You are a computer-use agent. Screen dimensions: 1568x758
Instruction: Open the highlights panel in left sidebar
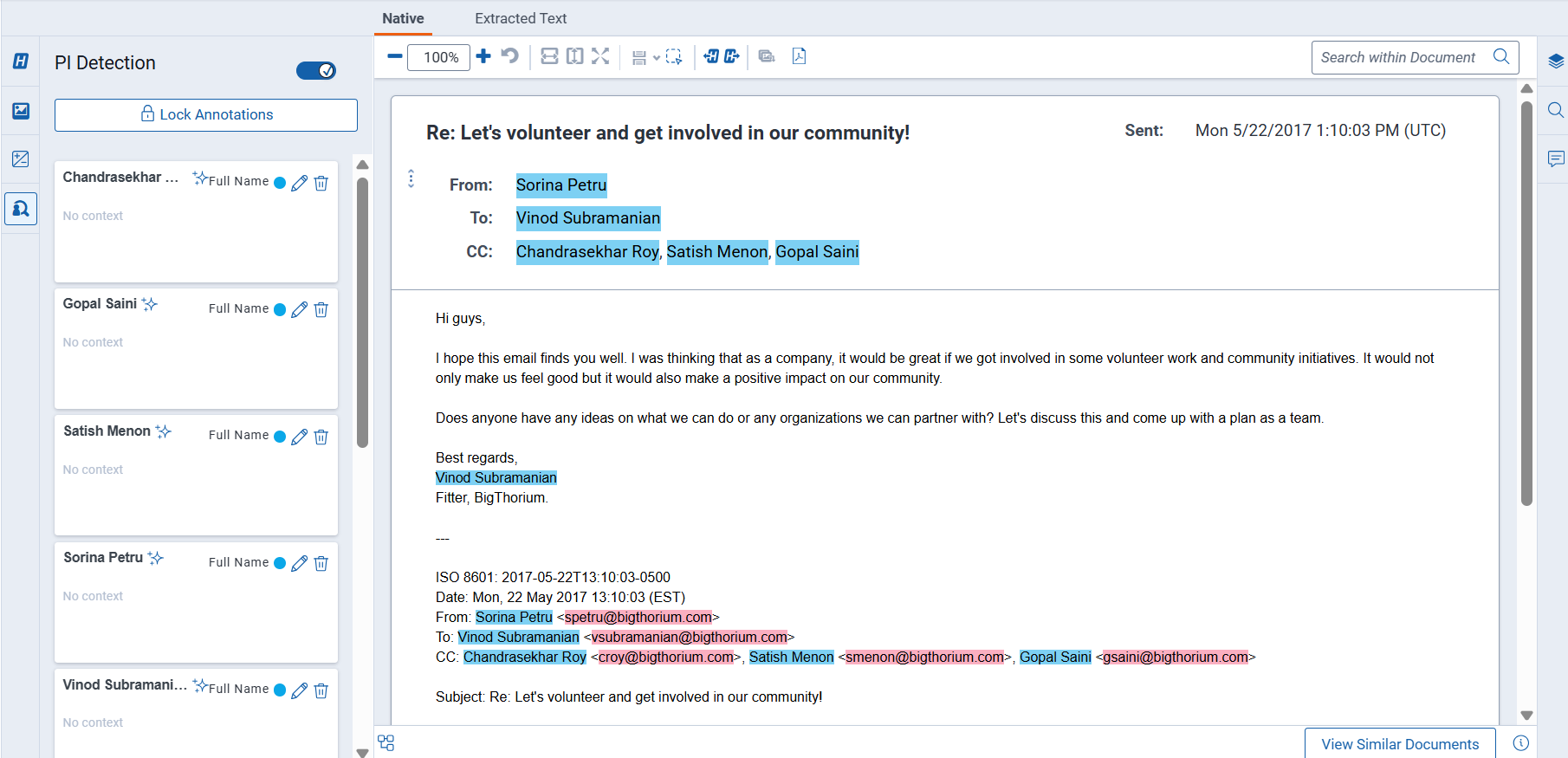(x=21, y=61)
